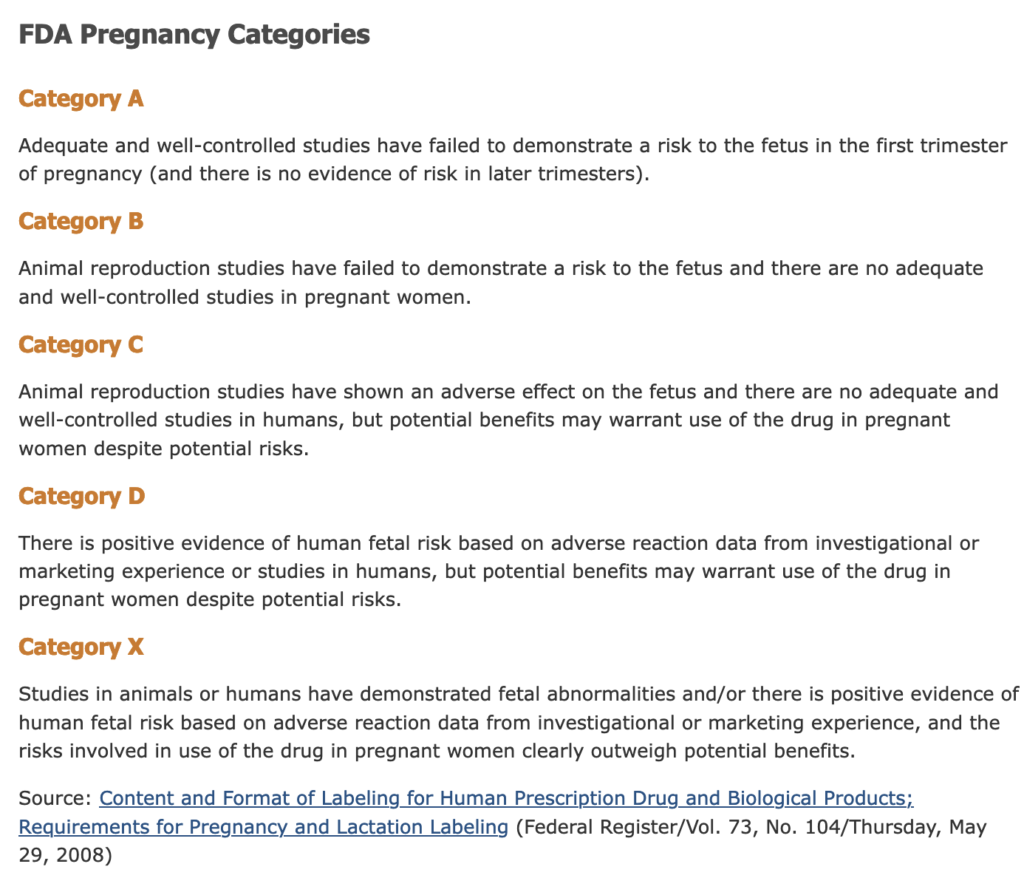The width and height of the screenshot is (1024, 878).
Task: Click the FDA Pregnancy Categories main heading
Action: [194, 35]
